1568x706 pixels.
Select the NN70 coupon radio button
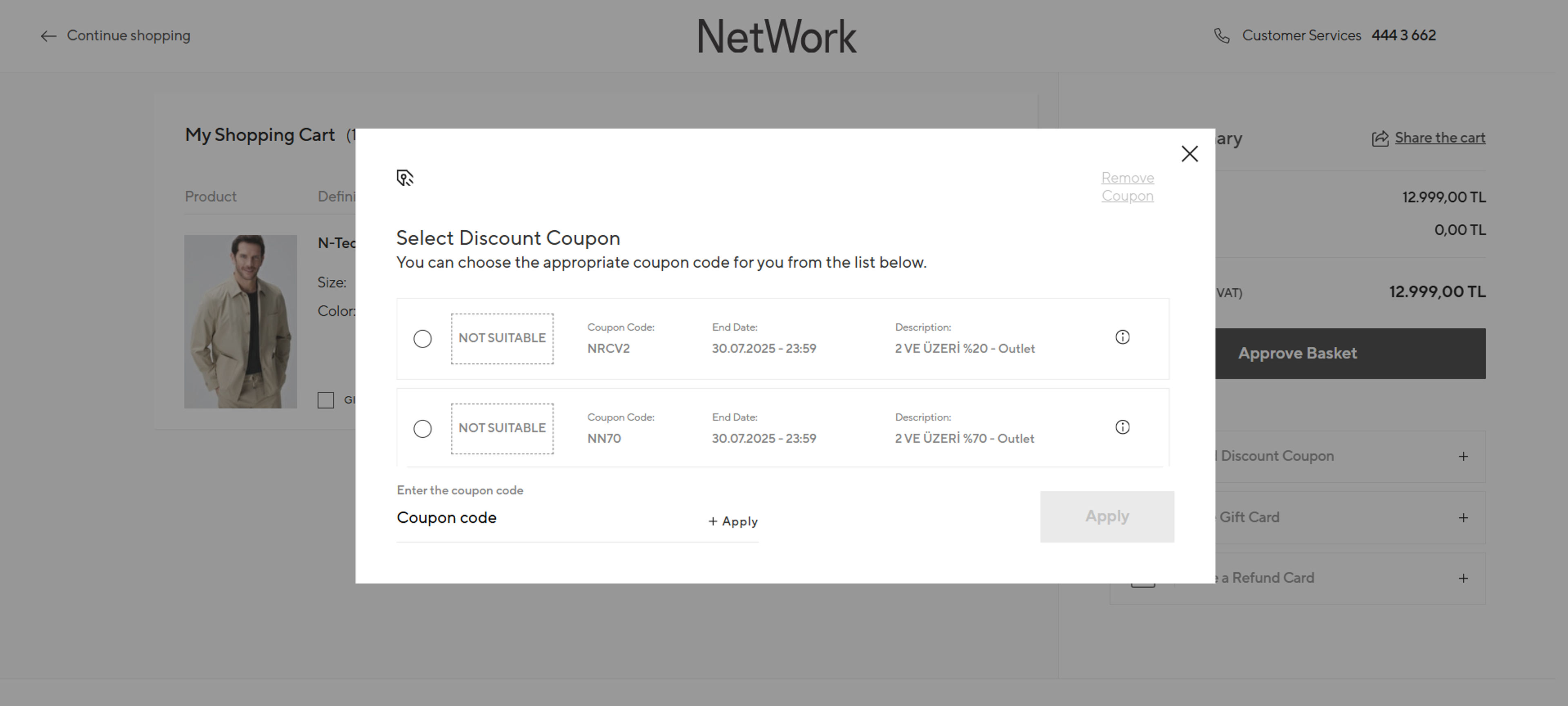[423, 429]
